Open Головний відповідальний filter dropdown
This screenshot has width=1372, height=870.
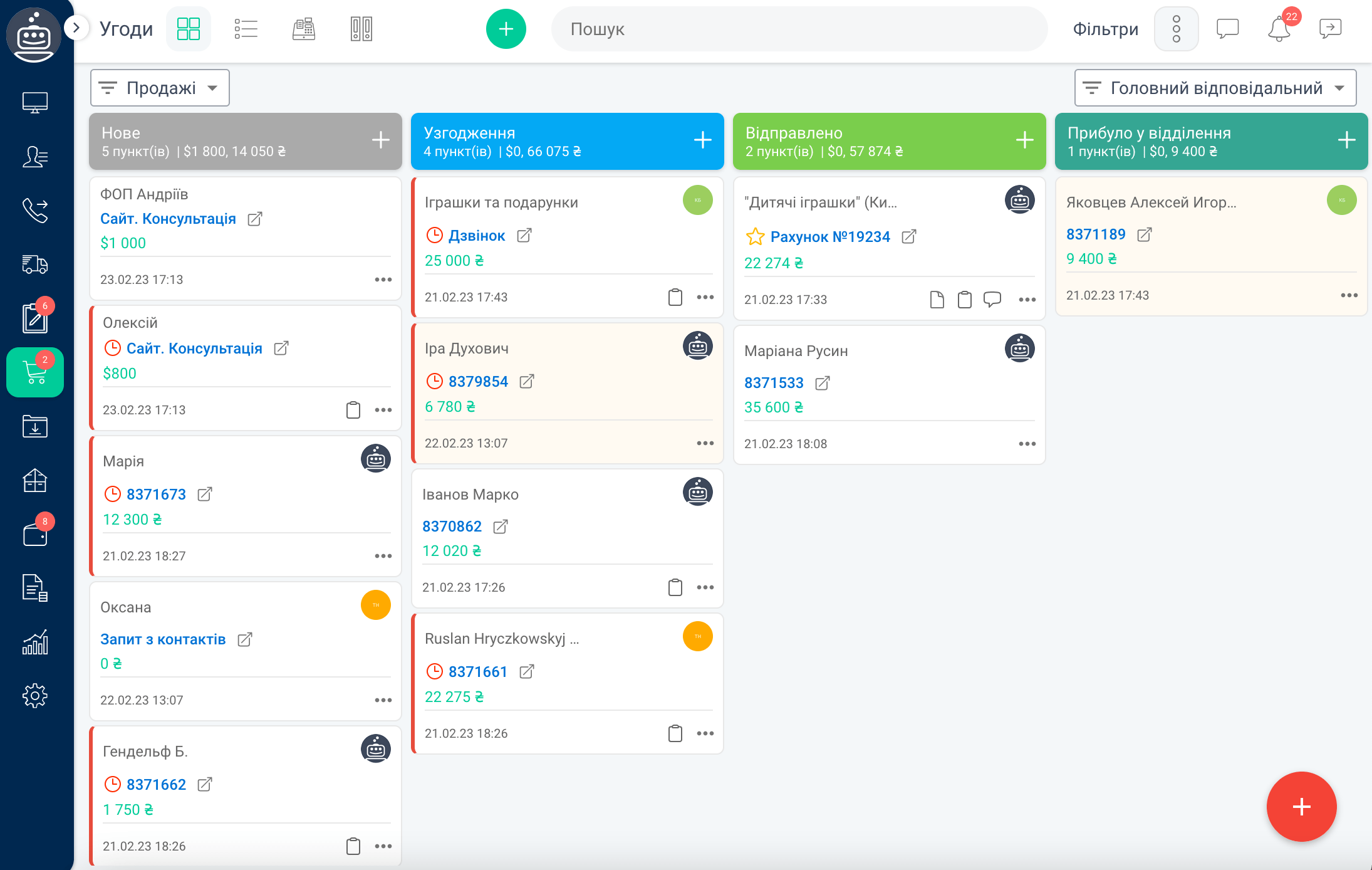point(1215,88)
